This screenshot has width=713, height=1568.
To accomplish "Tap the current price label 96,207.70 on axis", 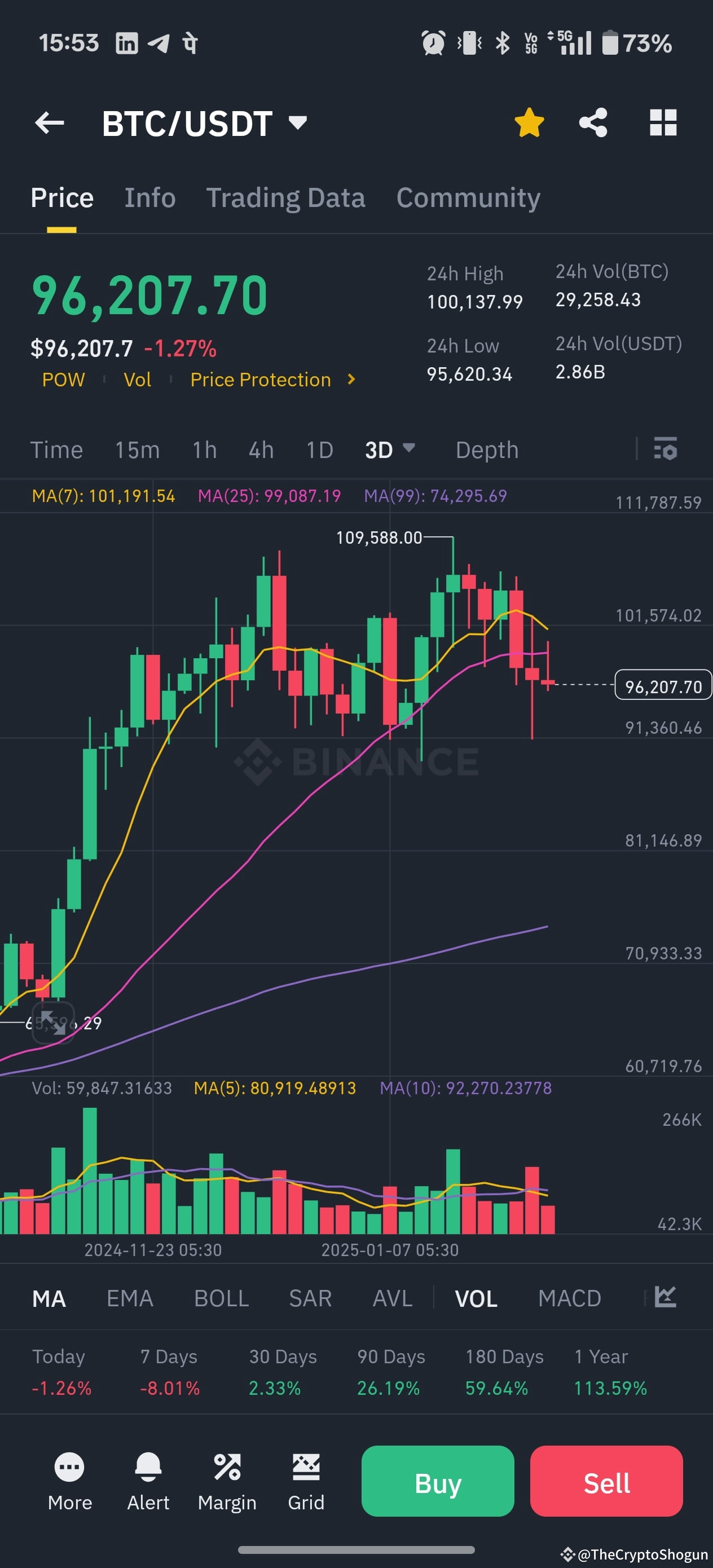I will point(663,686).
